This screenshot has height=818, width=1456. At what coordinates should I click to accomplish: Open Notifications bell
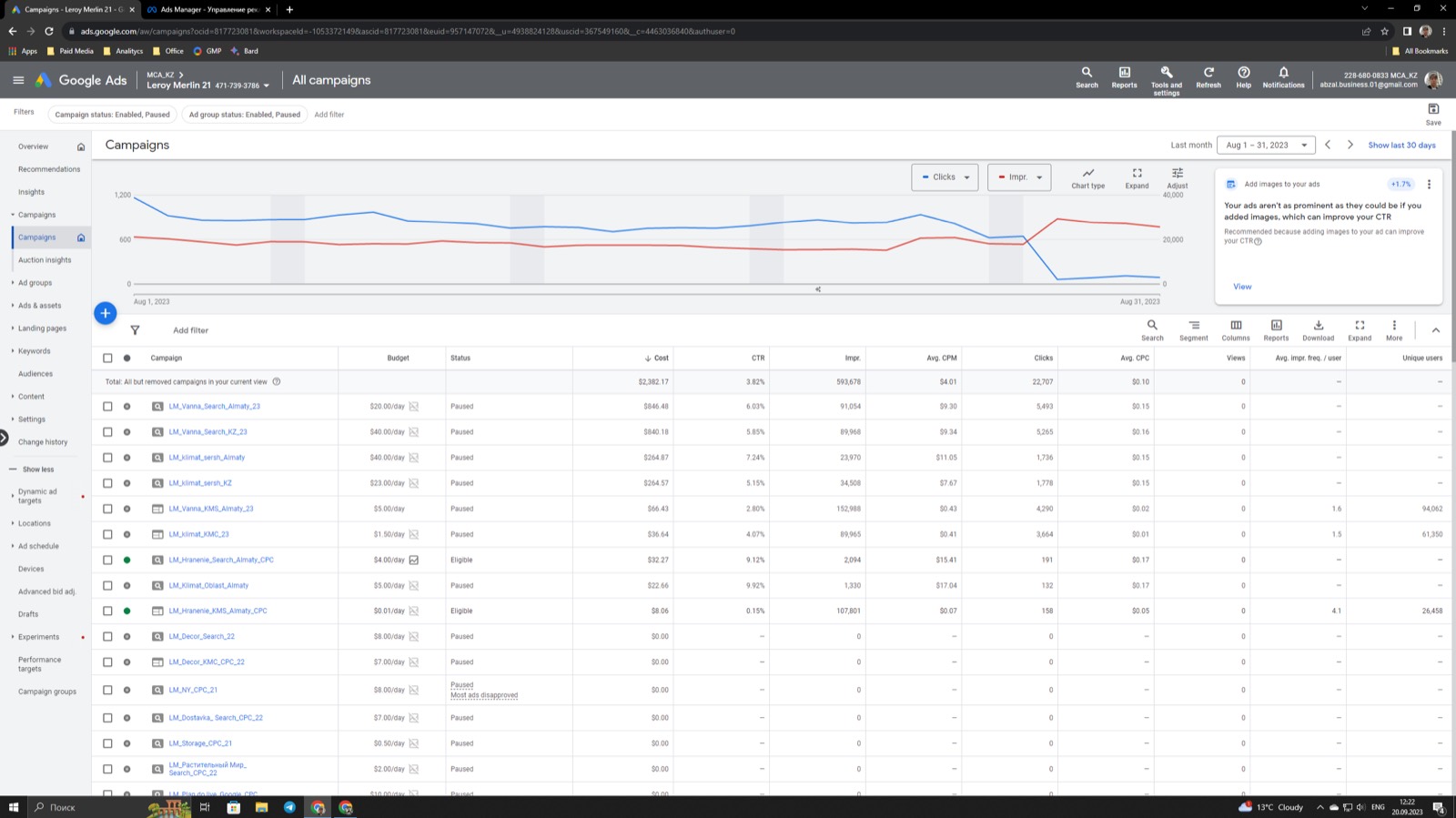(1283, 77)
